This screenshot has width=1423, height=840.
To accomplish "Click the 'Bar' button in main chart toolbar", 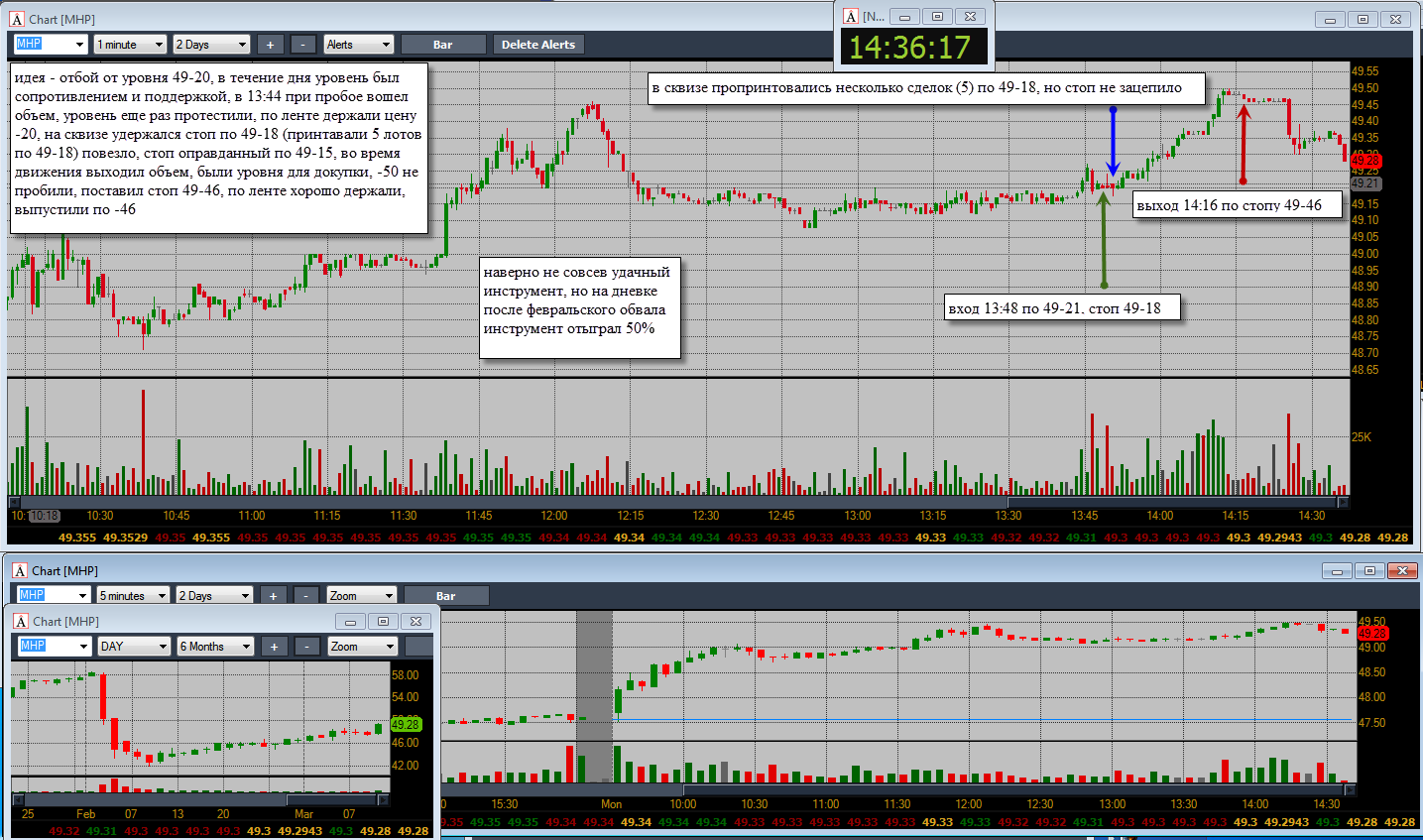I will 443,45.
